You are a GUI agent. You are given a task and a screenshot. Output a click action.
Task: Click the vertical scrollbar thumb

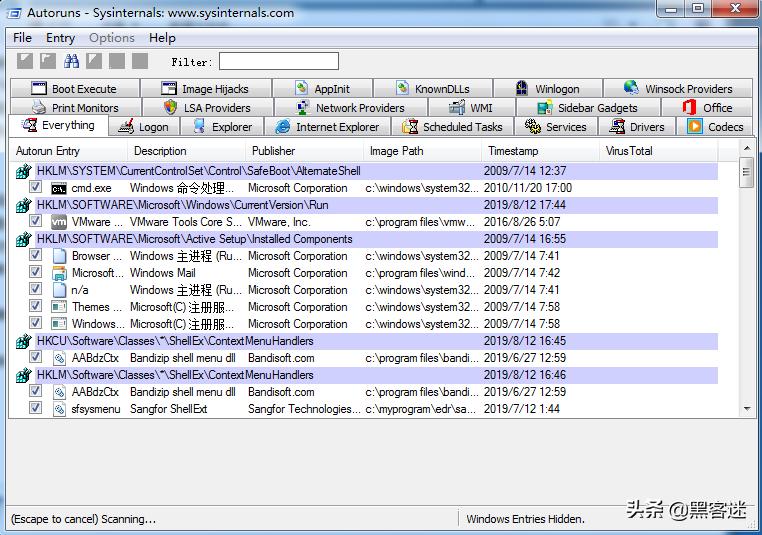tap(746, 172)
